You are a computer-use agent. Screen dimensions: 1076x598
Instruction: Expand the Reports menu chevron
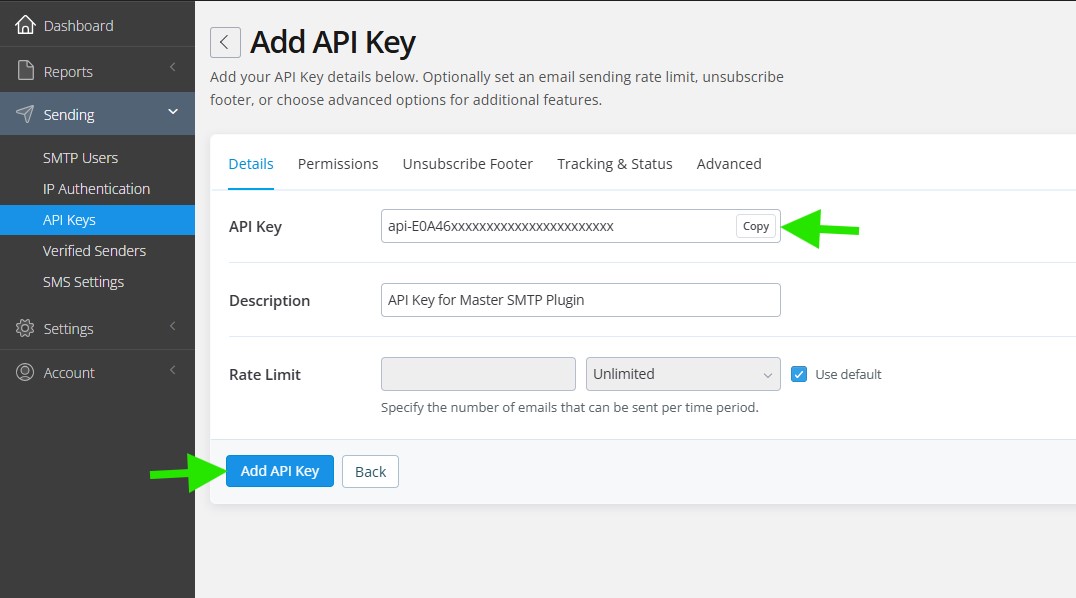click(x=172, y=68)
